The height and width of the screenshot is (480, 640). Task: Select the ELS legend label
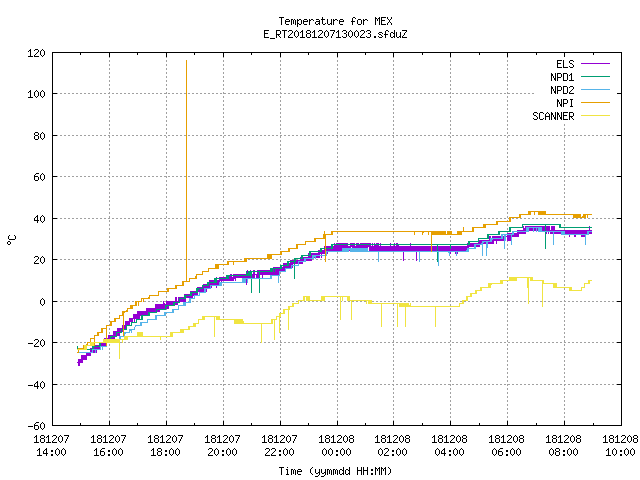[x=565, y=64]
